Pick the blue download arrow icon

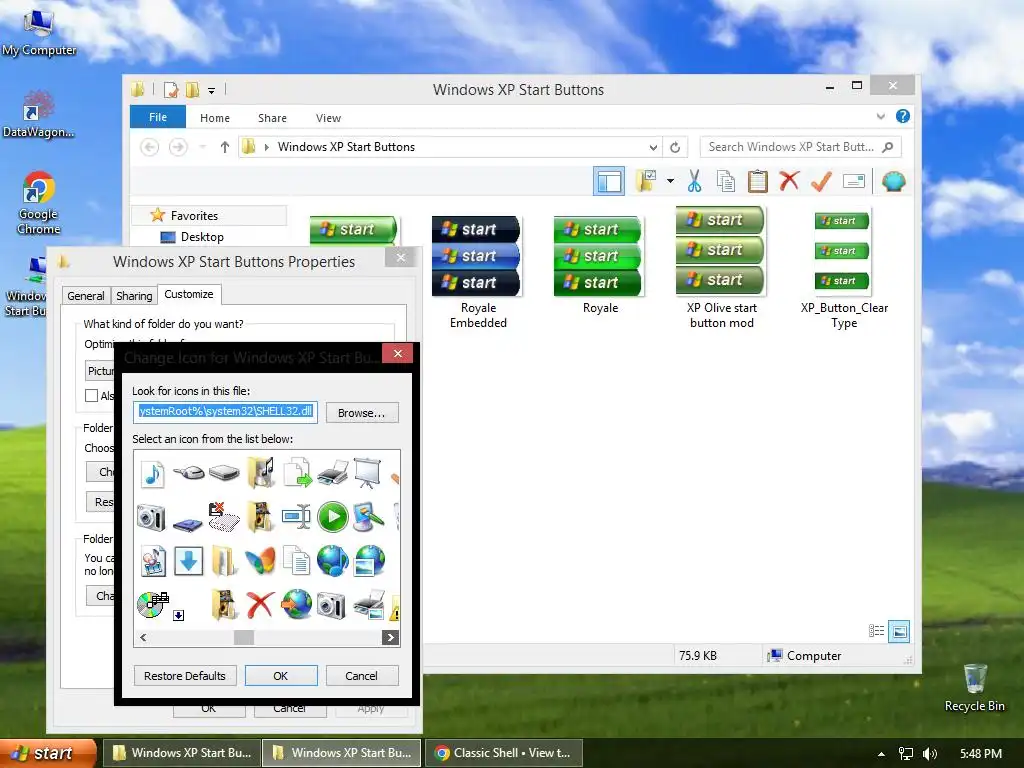189,561
